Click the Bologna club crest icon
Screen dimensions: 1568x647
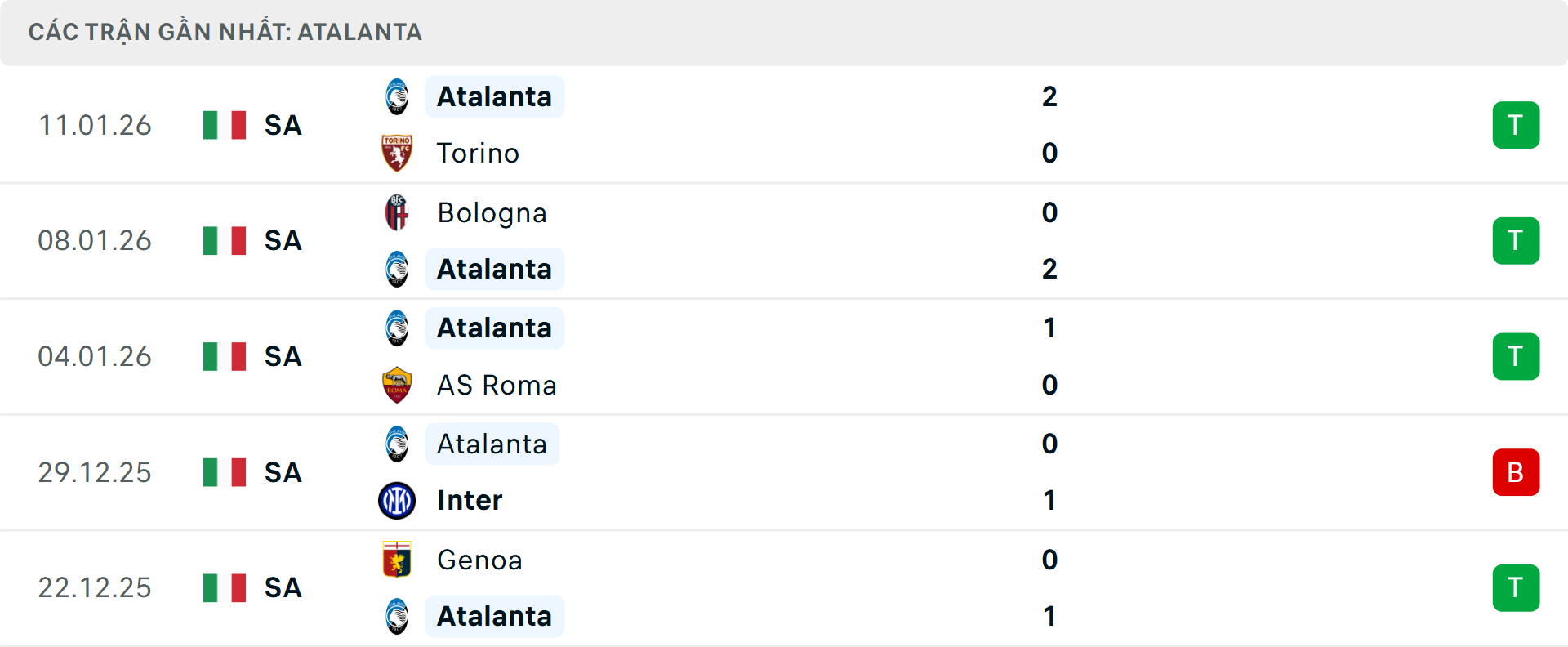pyautogui.click(x=397, y=212)
